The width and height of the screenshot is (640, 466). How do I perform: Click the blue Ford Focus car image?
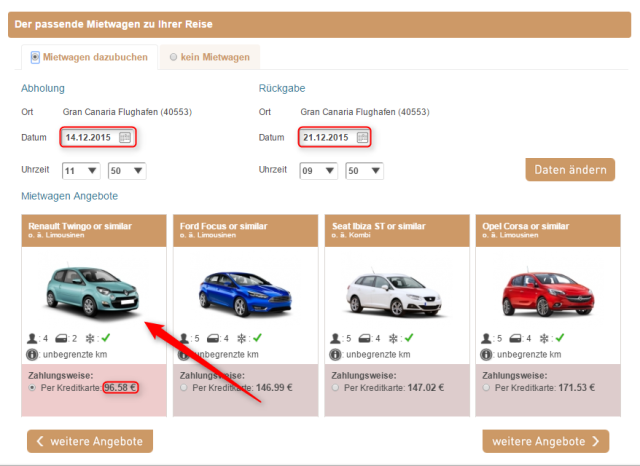pyautogui.click(x=245, y=294)
